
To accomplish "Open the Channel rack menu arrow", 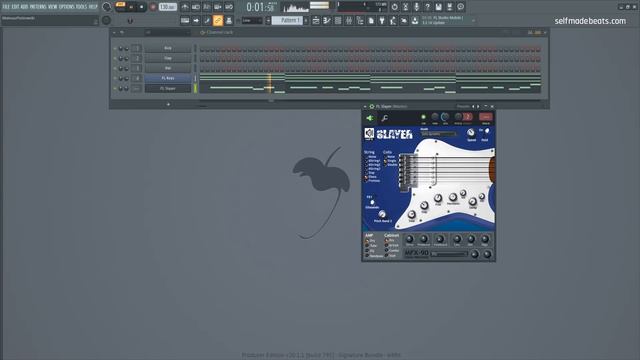I will [114, 33].
